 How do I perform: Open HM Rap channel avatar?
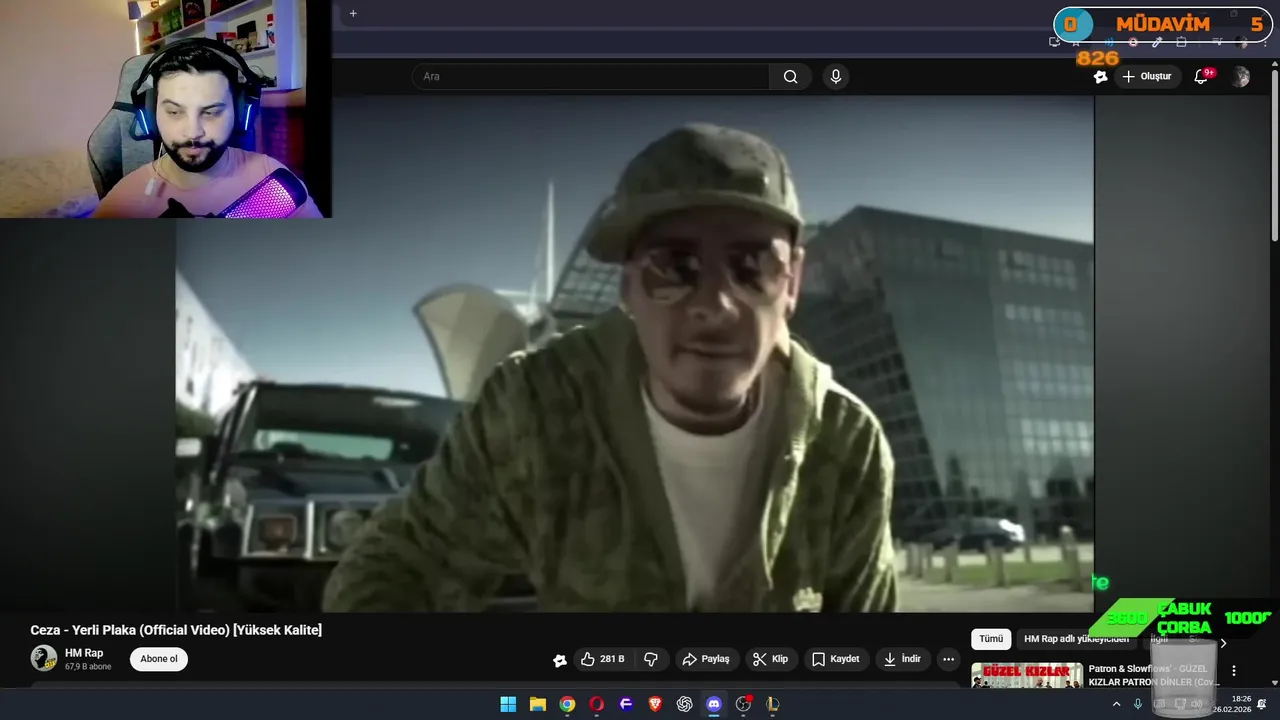[x=44, y=658]
